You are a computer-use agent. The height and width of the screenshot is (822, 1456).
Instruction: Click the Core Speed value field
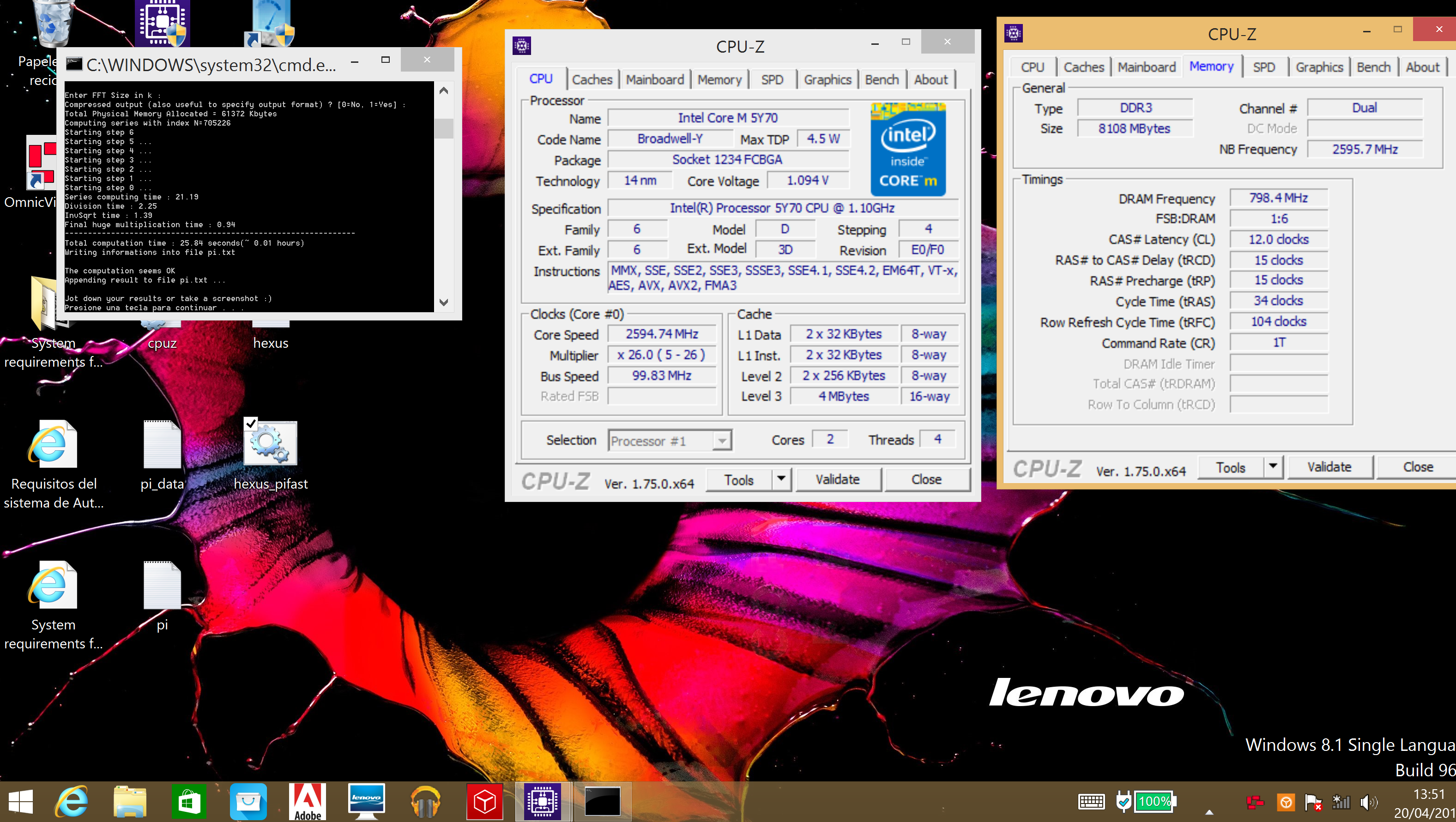pos(662,334)
